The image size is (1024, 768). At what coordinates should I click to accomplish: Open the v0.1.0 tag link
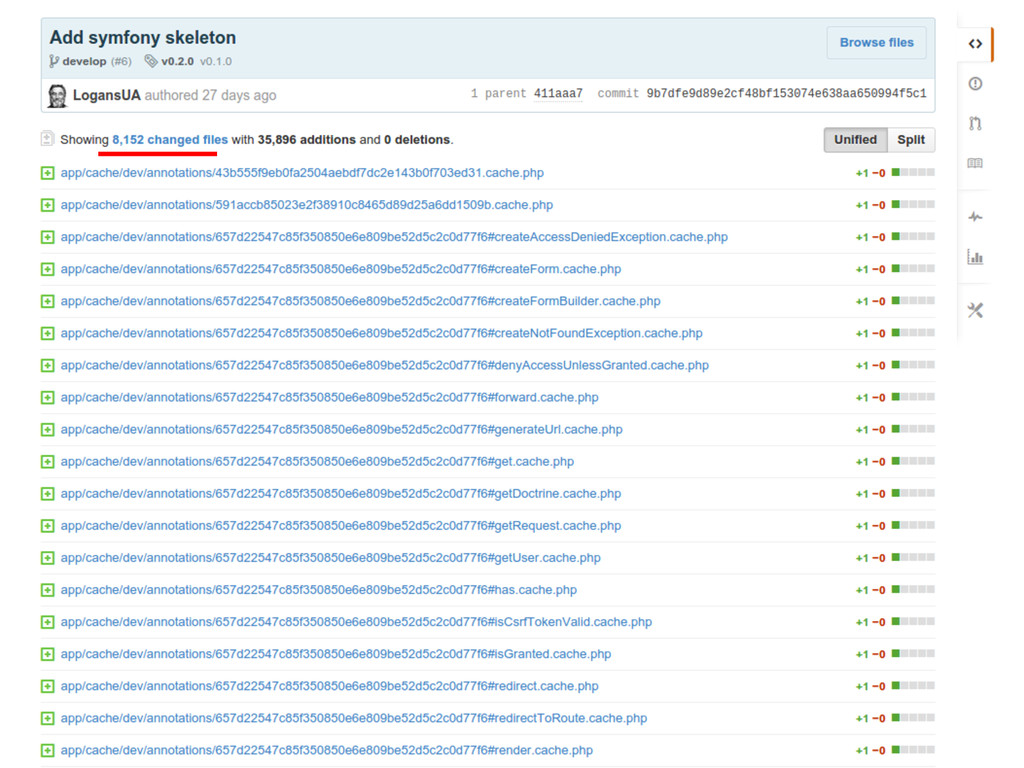[x=216, y=61]
